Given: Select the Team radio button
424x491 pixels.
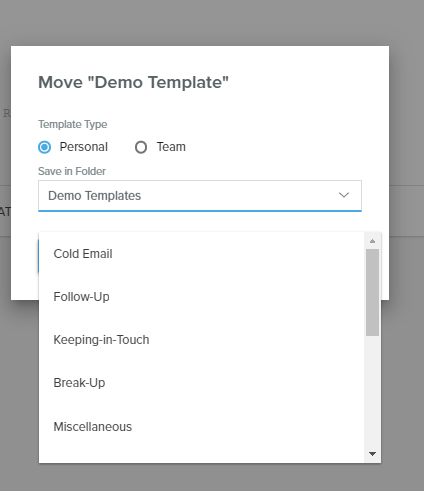Looking at the screenshot, I should pyautogui.click(x=141, y=147).
